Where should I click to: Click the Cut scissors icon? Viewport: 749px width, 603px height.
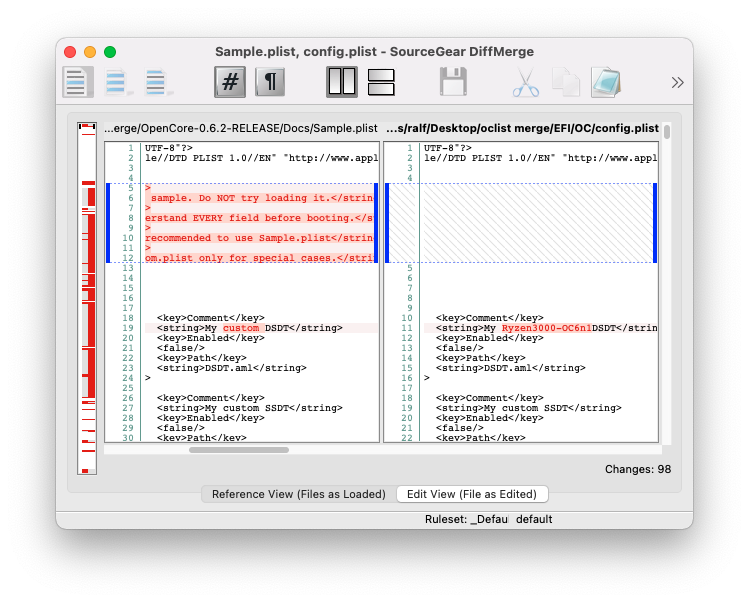[x=525, y=82]
